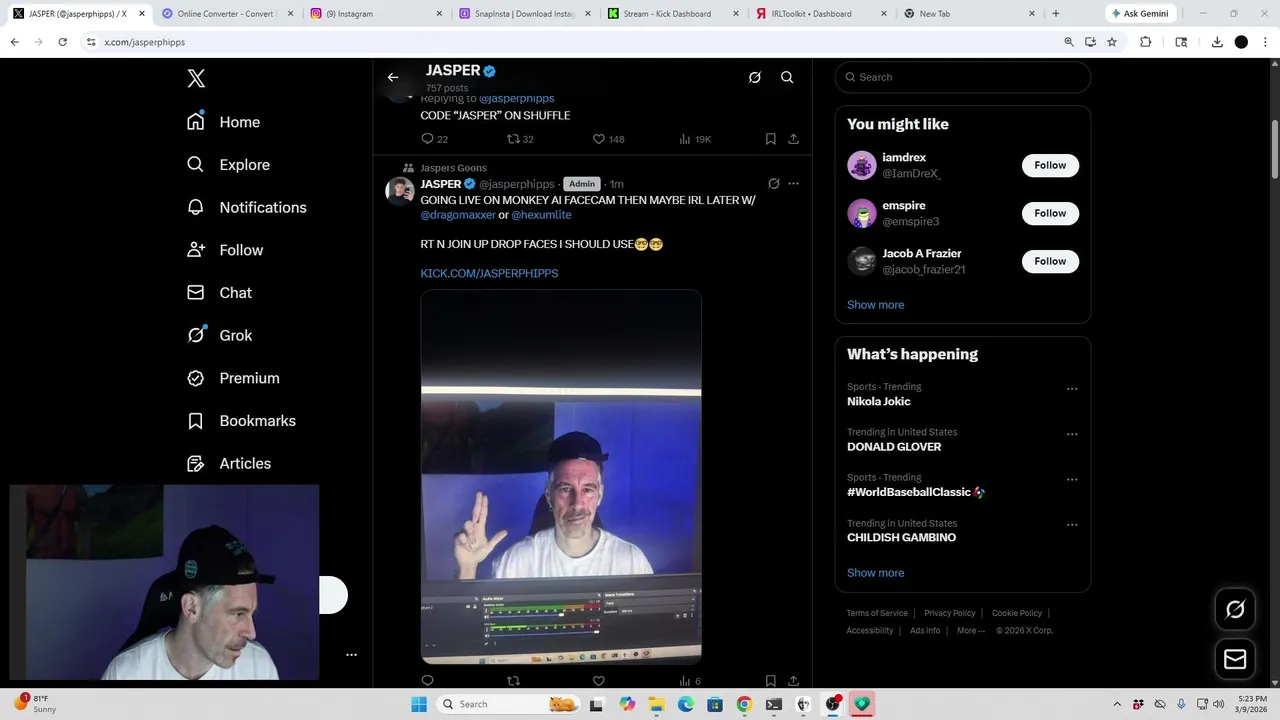1280x720 pixels.
Task: Open Grok in the sidebar
Action: (x=220, y=335)
